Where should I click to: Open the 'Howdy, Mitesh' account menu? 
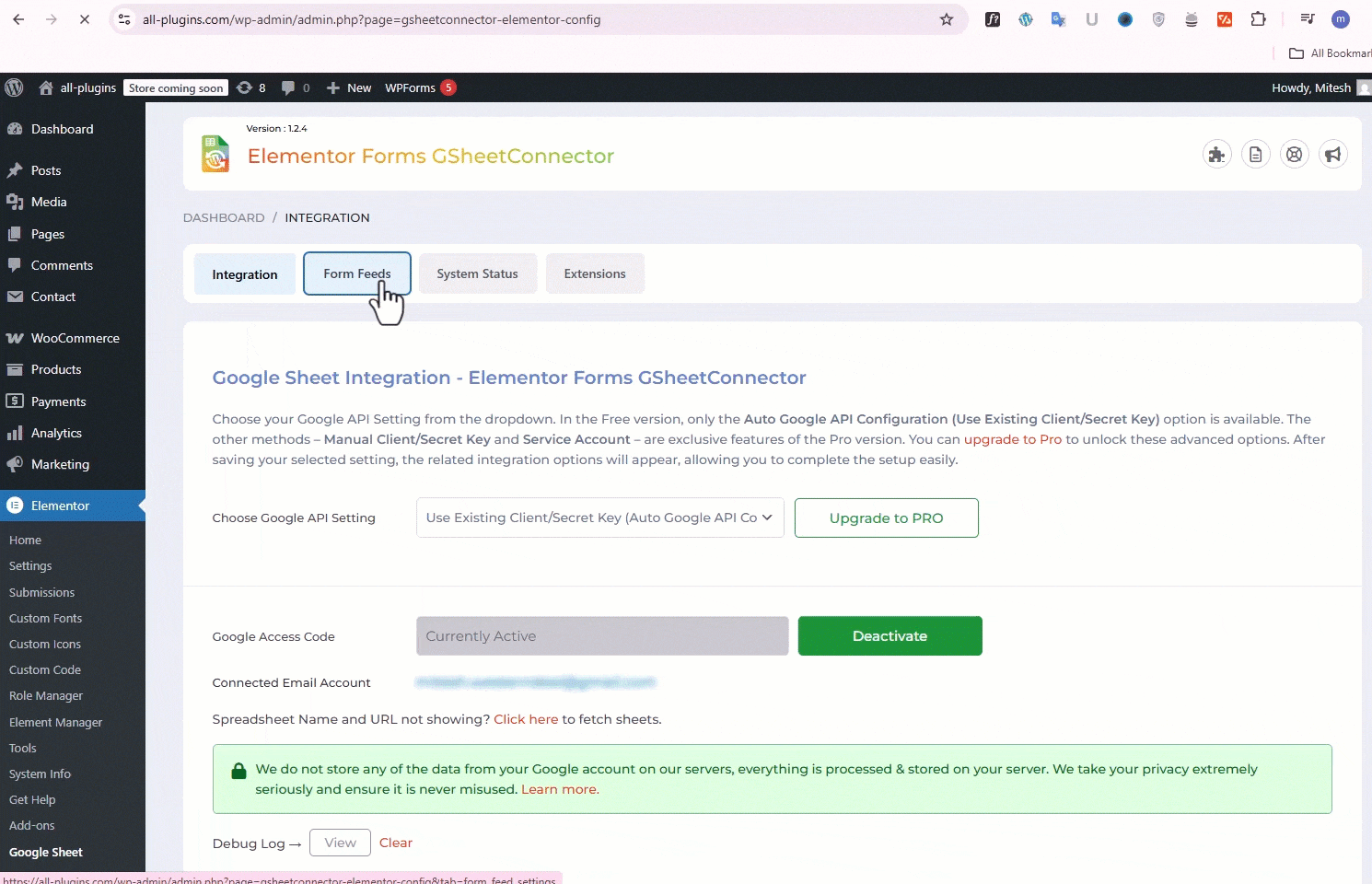[1320, 87]
